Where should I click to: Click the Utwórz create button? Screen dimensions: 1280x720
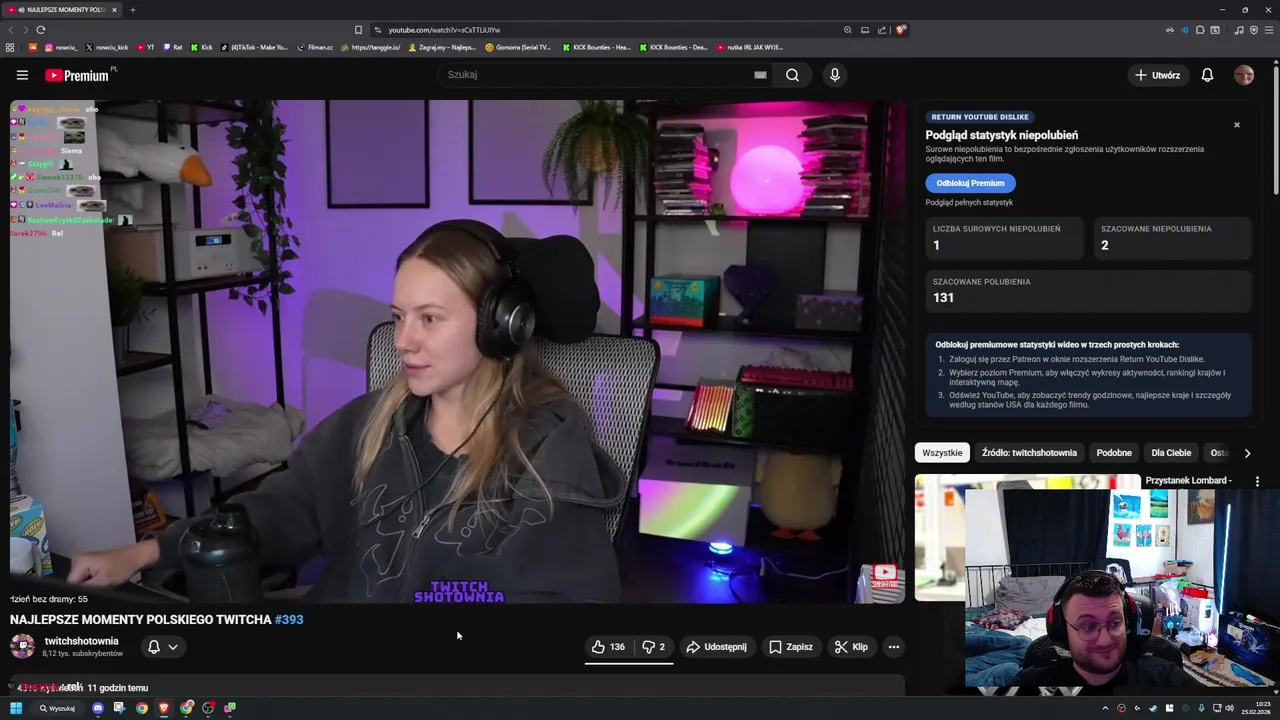(x=1157, y=75)
